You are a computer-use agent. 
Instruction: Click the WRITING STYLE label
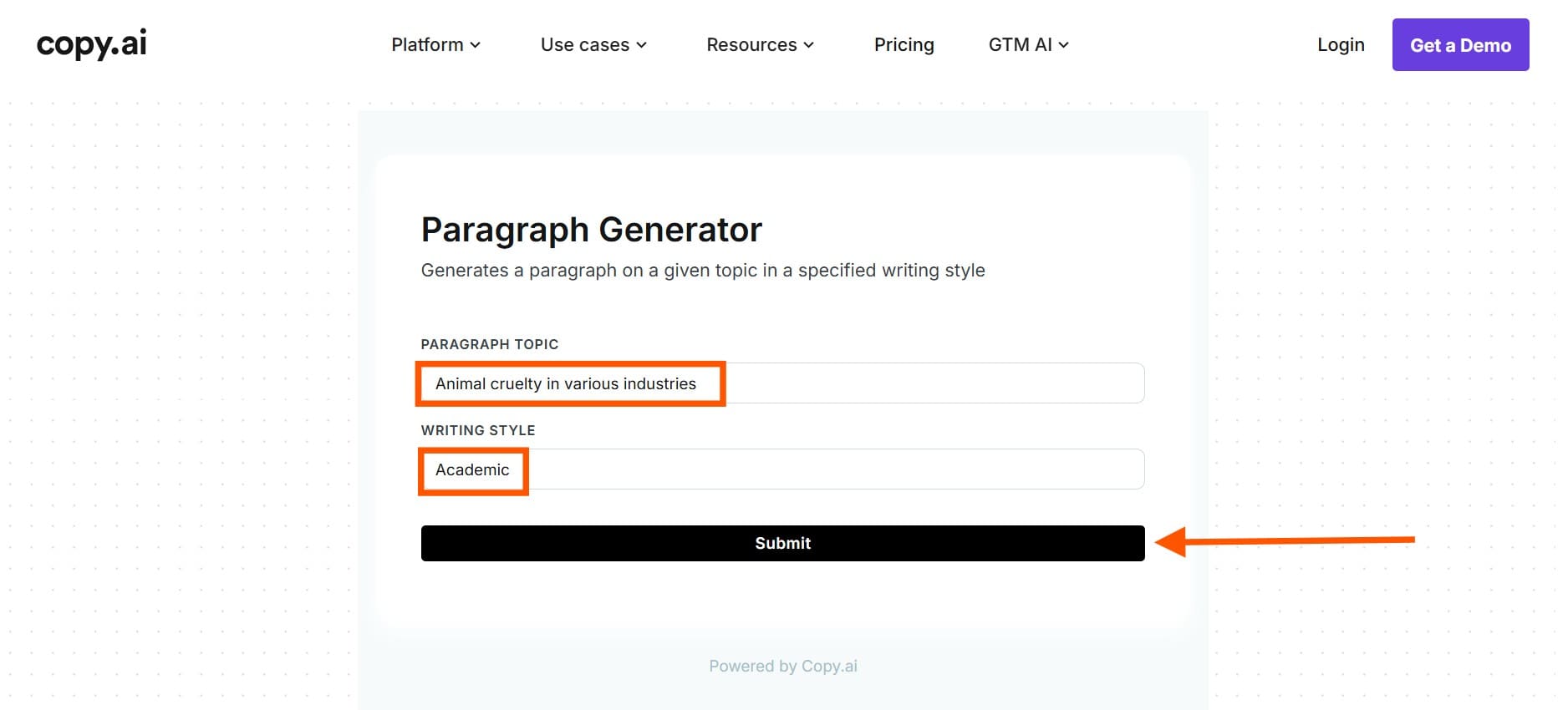pos(477,430)
